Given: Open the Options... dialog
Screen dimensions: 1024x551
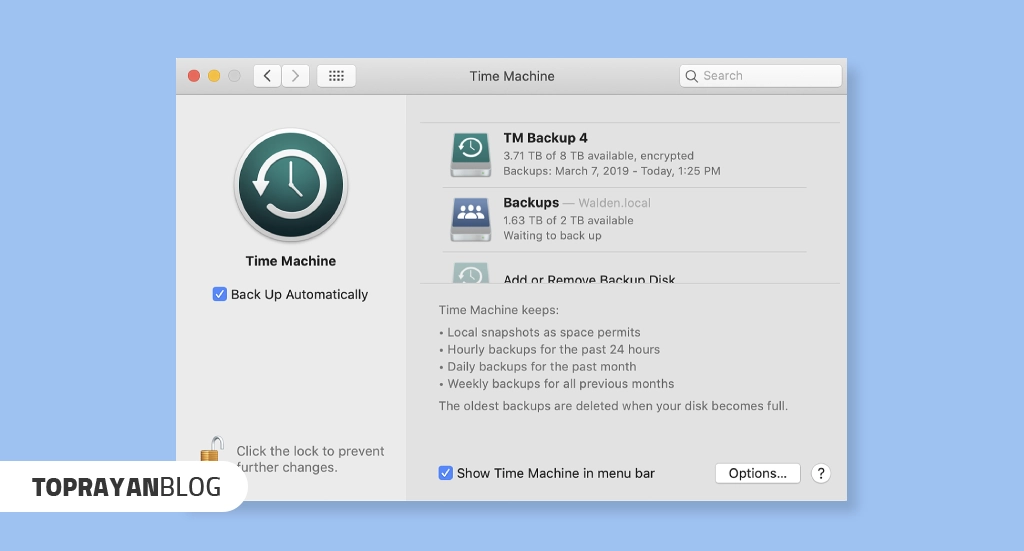Looking at the screenshot, I should 758,473.
